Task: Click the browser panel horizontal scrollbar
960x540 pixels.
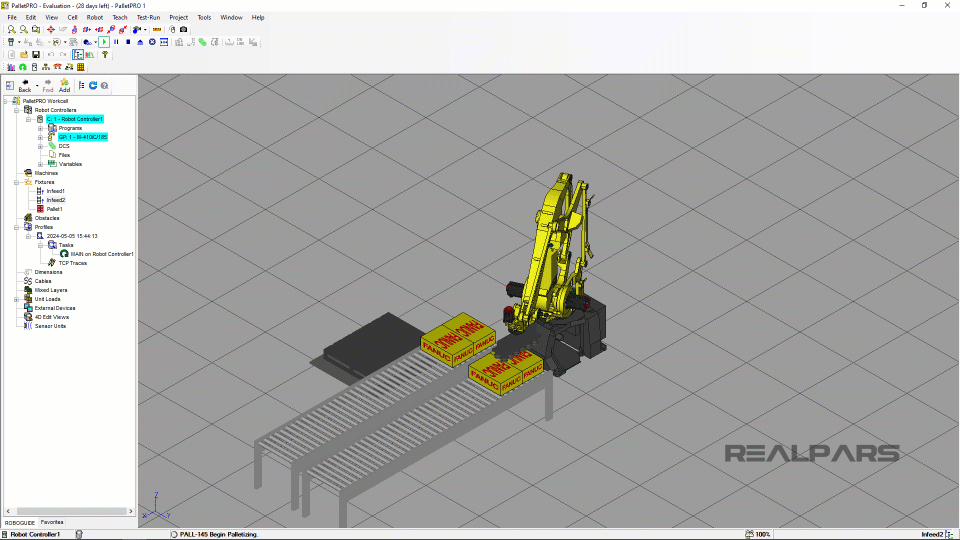Action: (x=71, y=511)
